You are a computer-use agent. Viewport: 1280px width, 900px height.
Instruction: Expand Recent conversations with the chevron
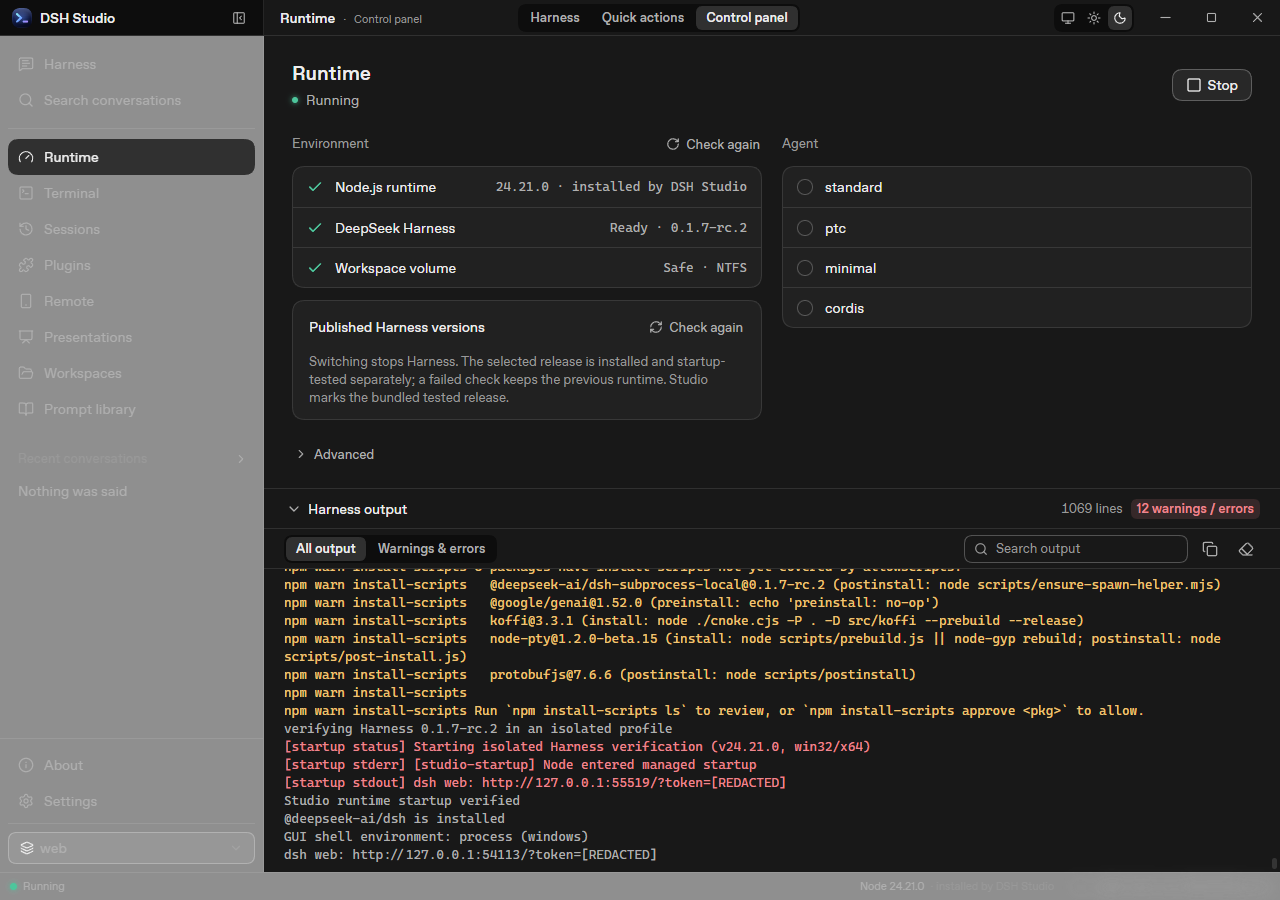[240, 459]
